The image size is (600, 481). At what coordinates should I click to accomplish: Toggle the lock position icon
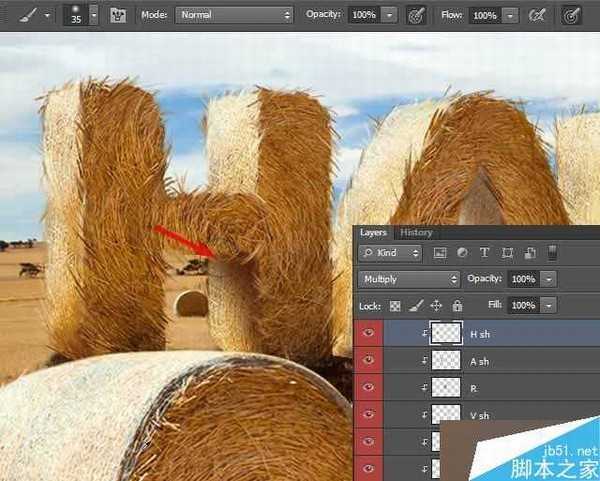click(437, 305)
